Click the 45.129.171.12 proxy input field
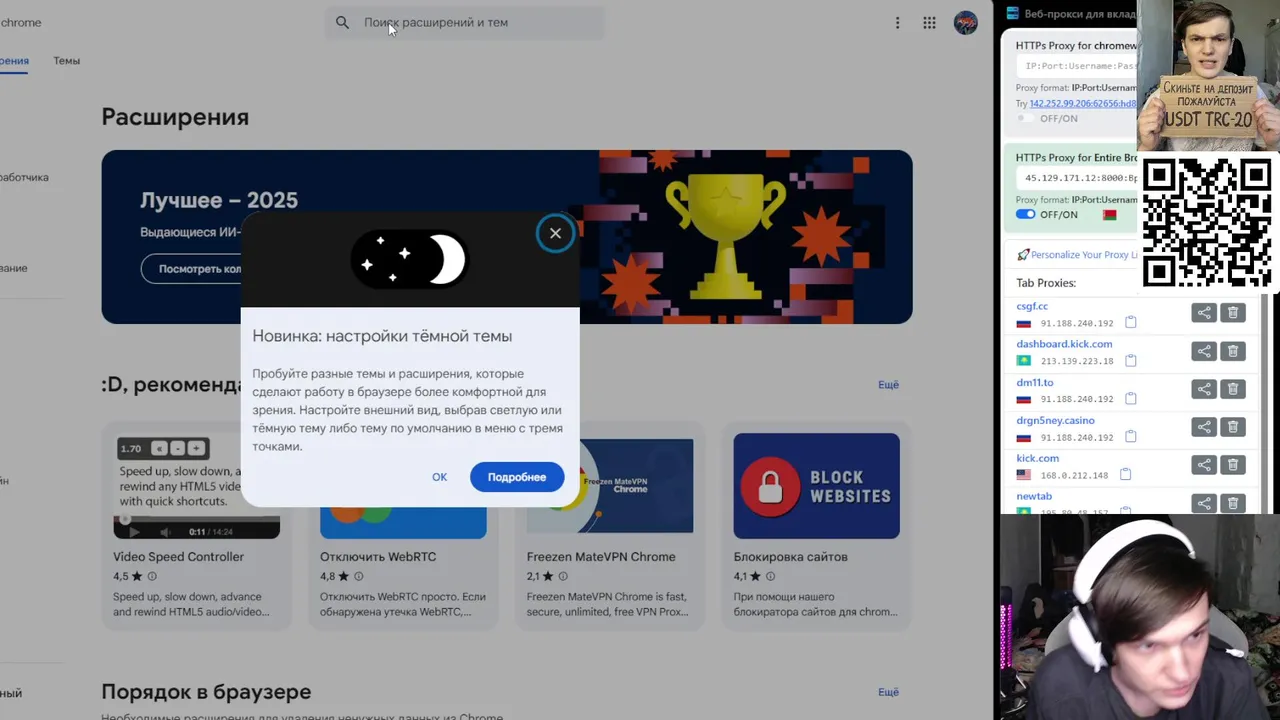The image size is (1280, 720). point(1078,178)
